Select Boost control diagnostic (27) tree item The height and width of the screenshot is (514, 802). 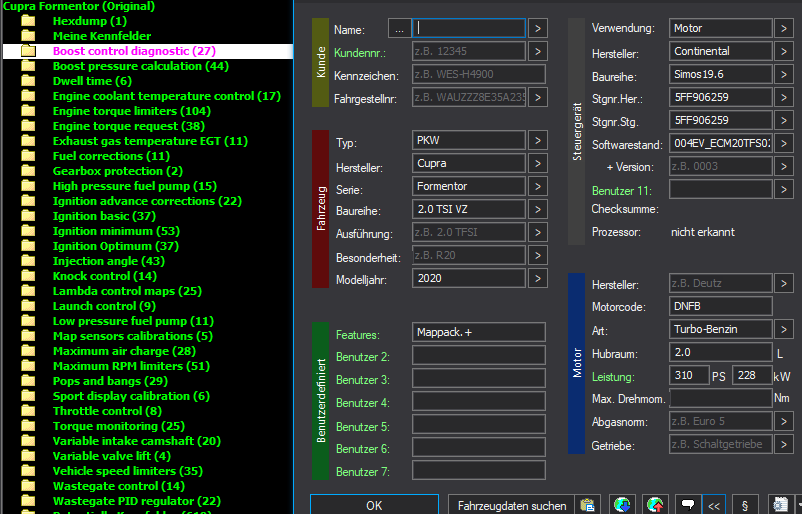pyautogui.click(x=134, y=51)
